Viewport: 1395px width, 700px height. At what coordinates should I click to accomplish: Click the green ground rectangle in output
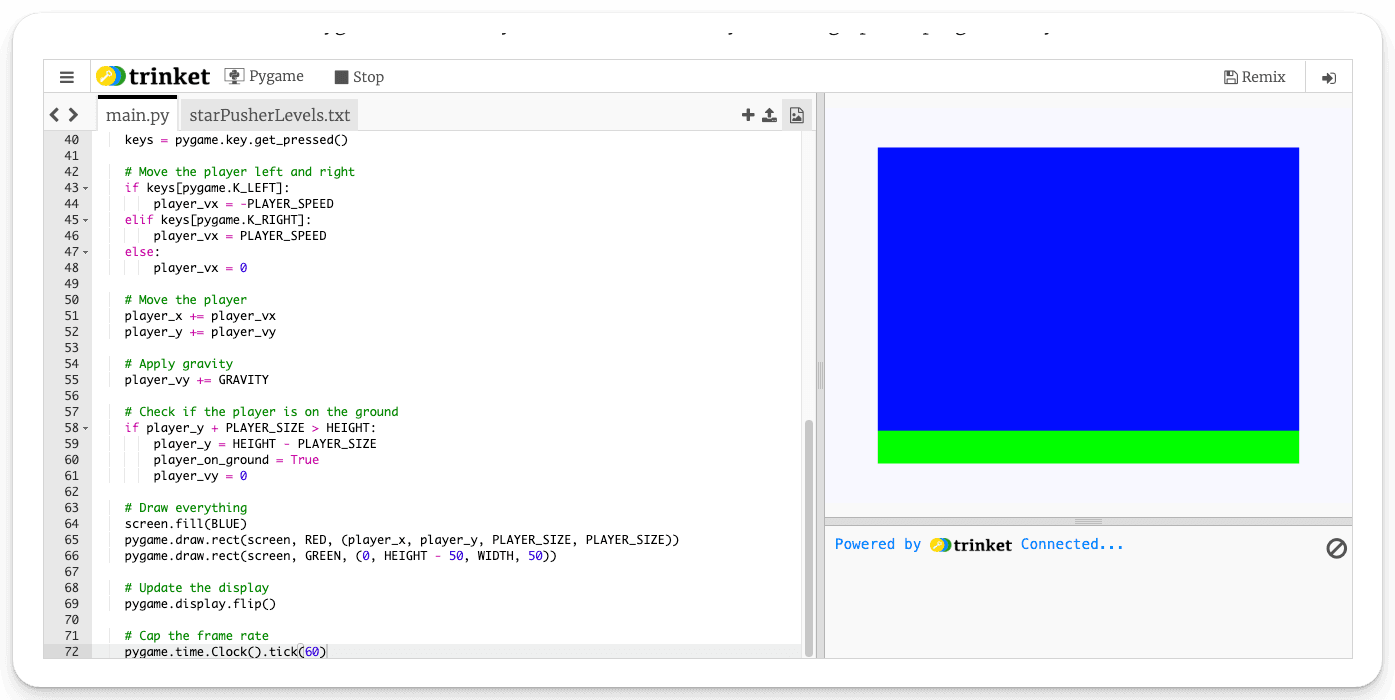(x=1088, y=447)
